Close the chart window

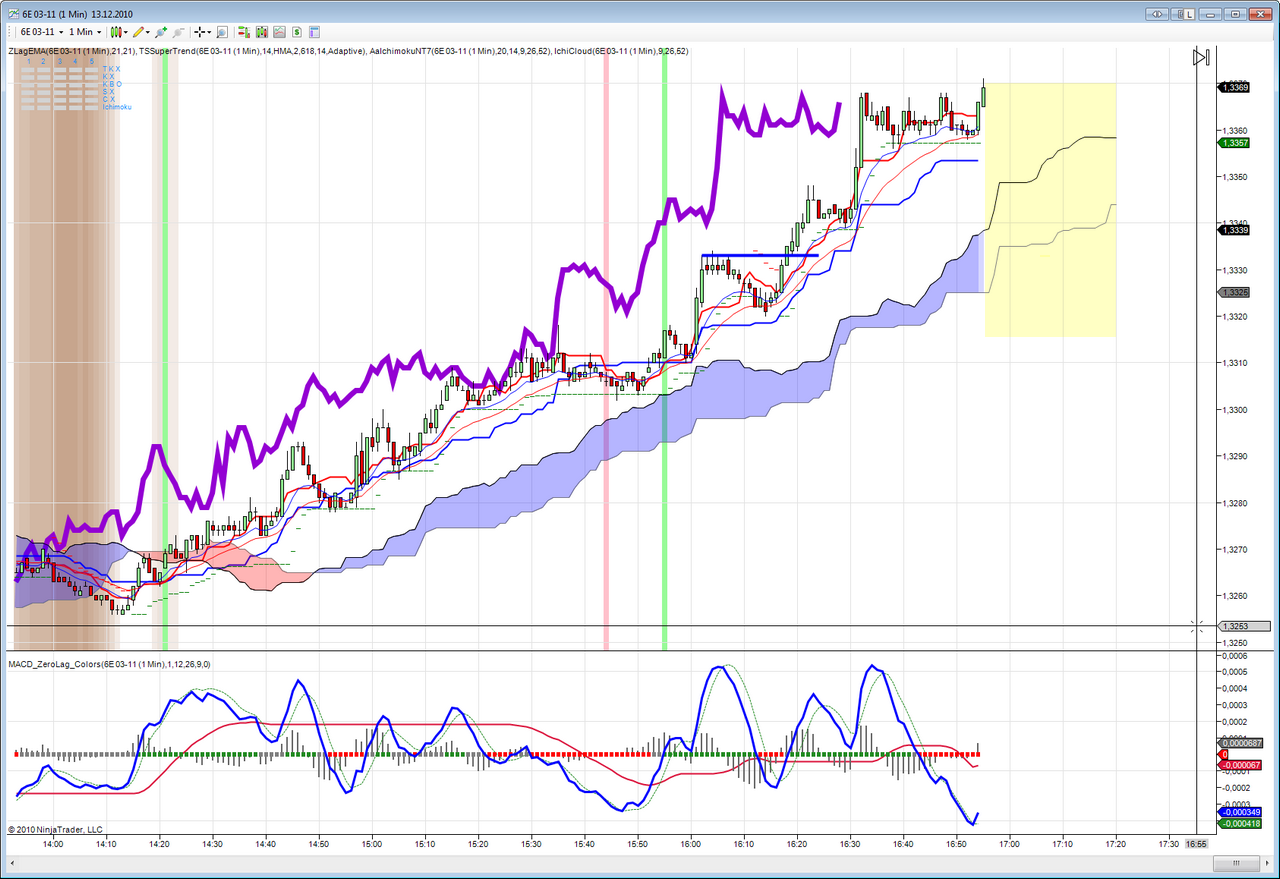pyautogui.click(x=1260, y=14)
